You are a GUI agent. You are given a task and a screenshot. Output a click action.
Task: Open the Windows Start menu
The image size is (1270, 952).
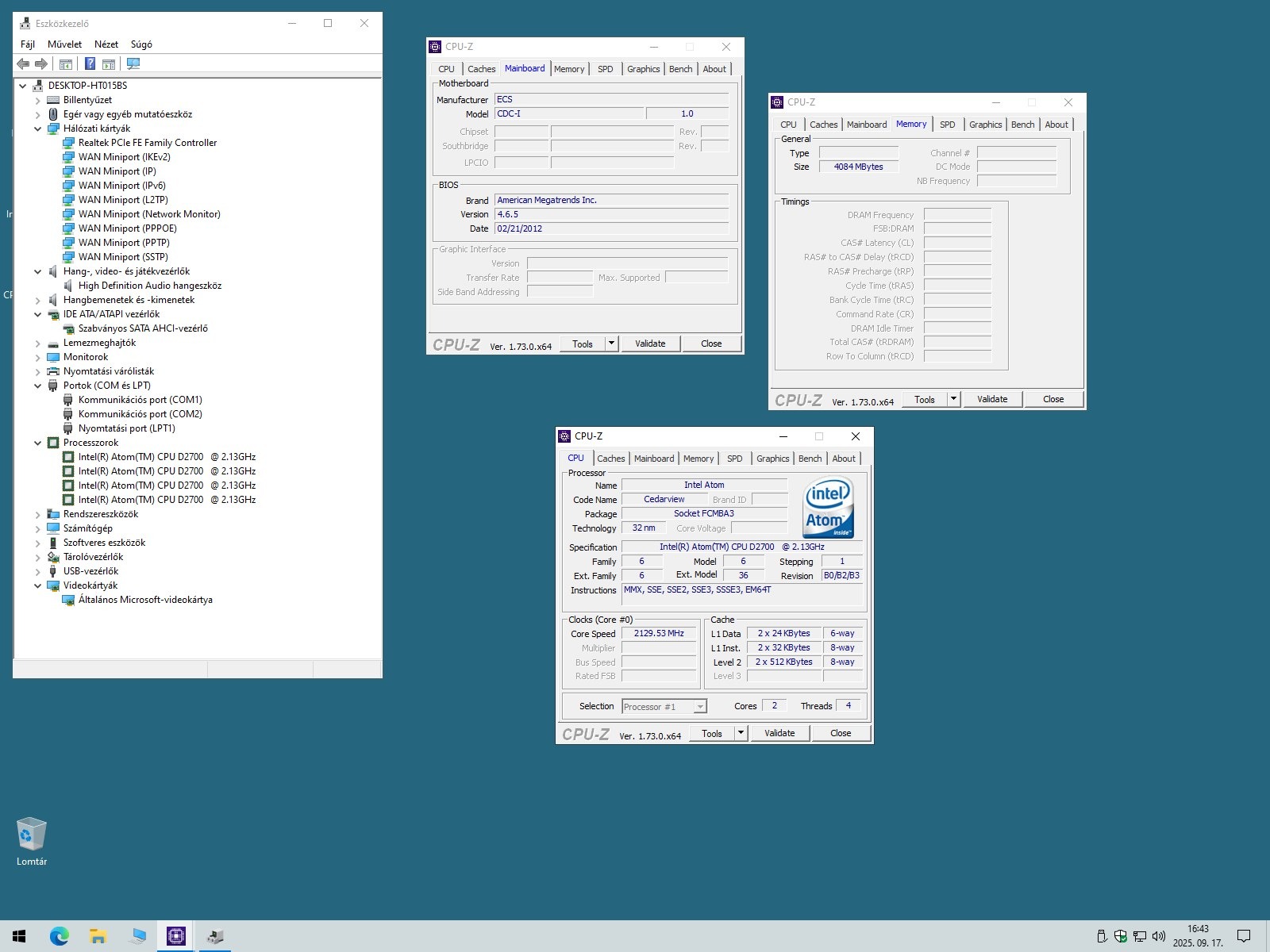[x=19, y=936]
